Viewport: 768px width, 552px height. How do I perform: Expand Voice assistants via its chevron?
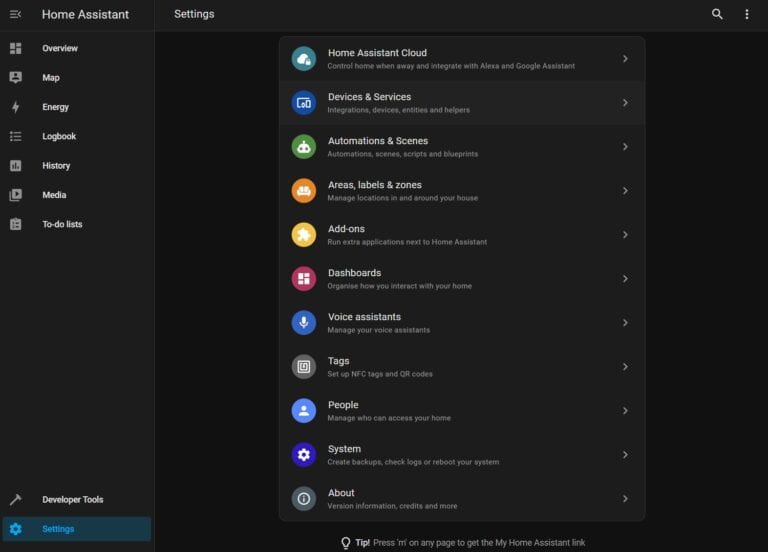(625, 323)
